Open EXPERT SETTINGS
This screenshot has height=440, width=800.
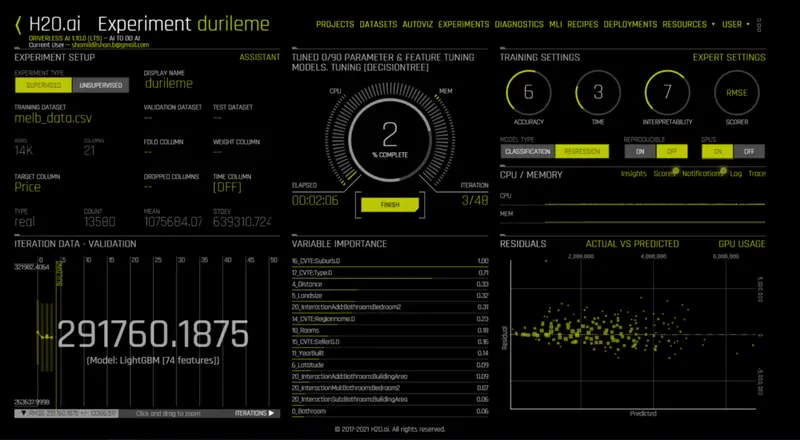[729, 57]
